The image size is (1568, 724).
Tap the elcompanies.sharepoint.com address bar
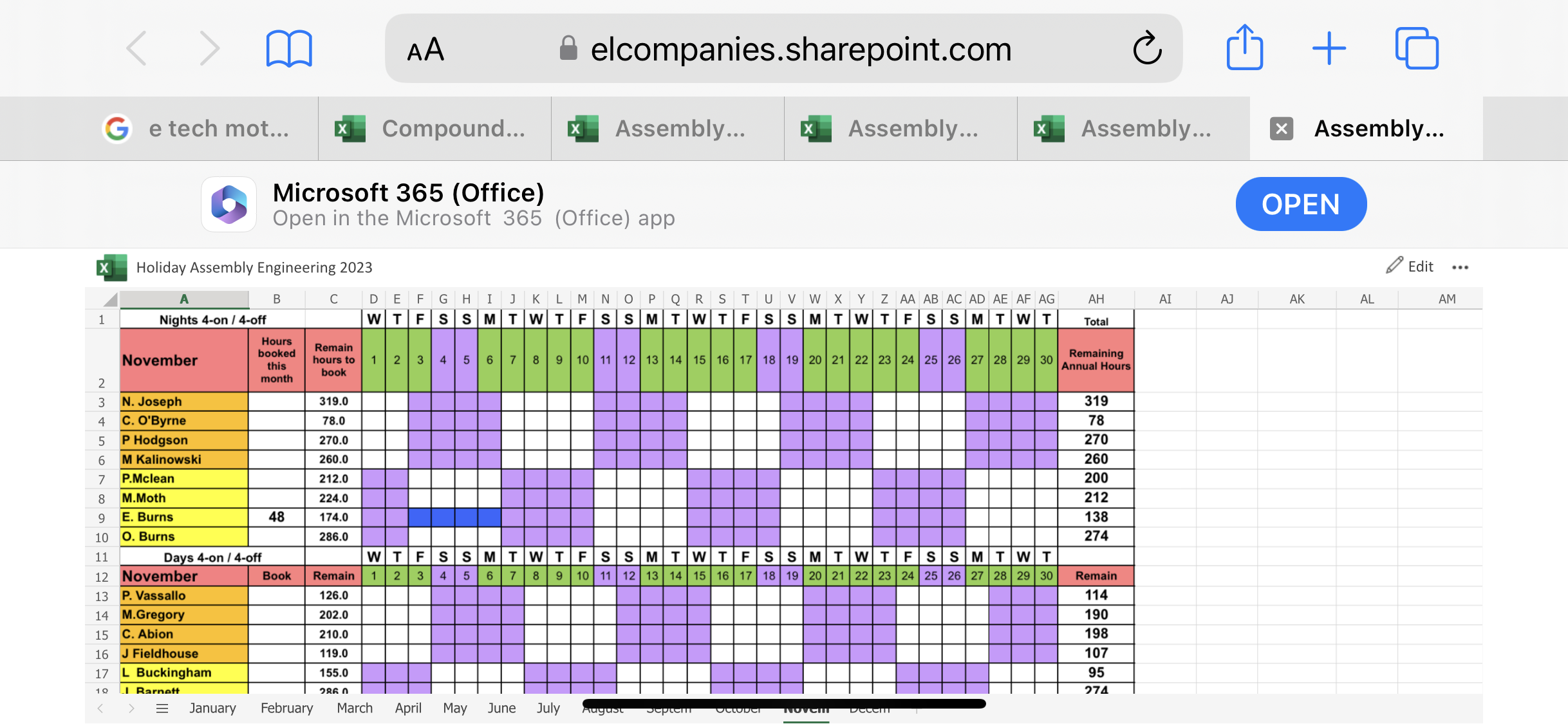[800, 50]
